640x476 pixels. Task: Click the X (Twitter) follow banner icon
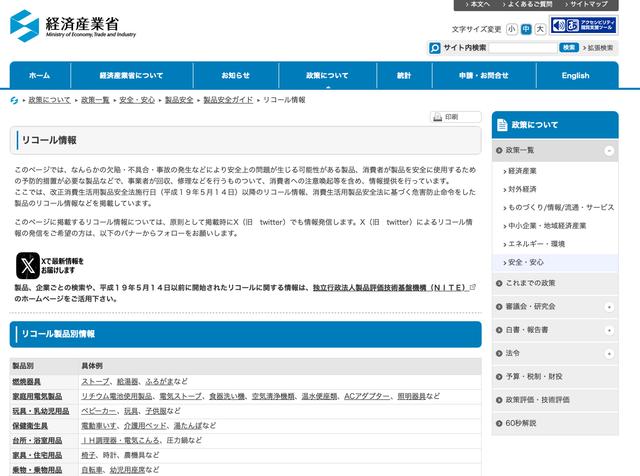tap(27, 265)
